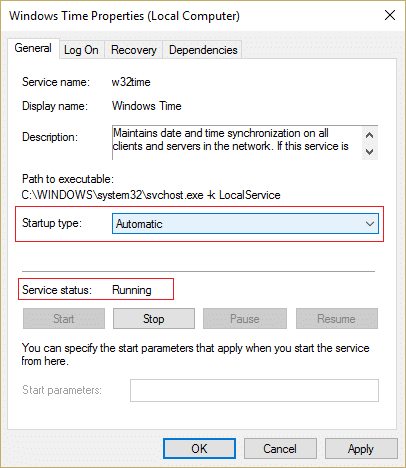Click the display name 'Windows Time' value
The height and width of the screenshot is (468, 406).
[147, 106]
